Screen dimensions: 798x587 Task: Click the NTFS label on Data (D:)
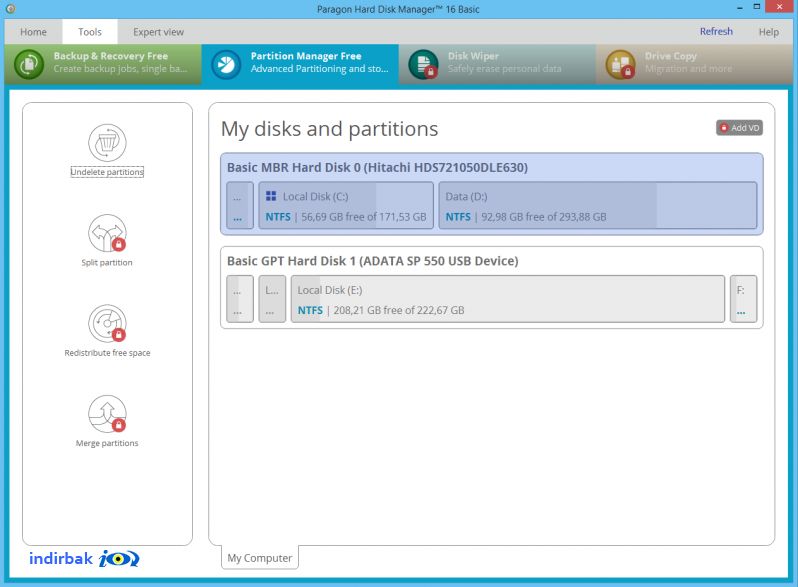[458, 217]
